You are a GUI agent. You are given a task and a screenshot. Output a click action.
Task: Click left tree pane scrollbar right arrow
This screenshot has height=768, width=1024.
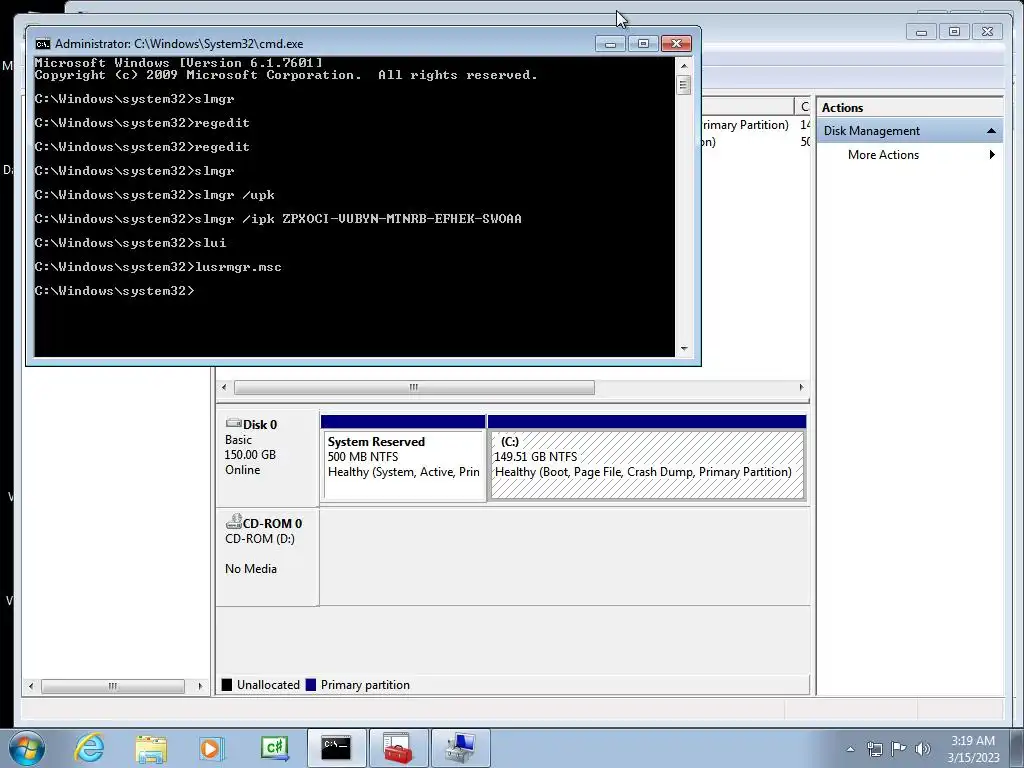pos(200,686)
